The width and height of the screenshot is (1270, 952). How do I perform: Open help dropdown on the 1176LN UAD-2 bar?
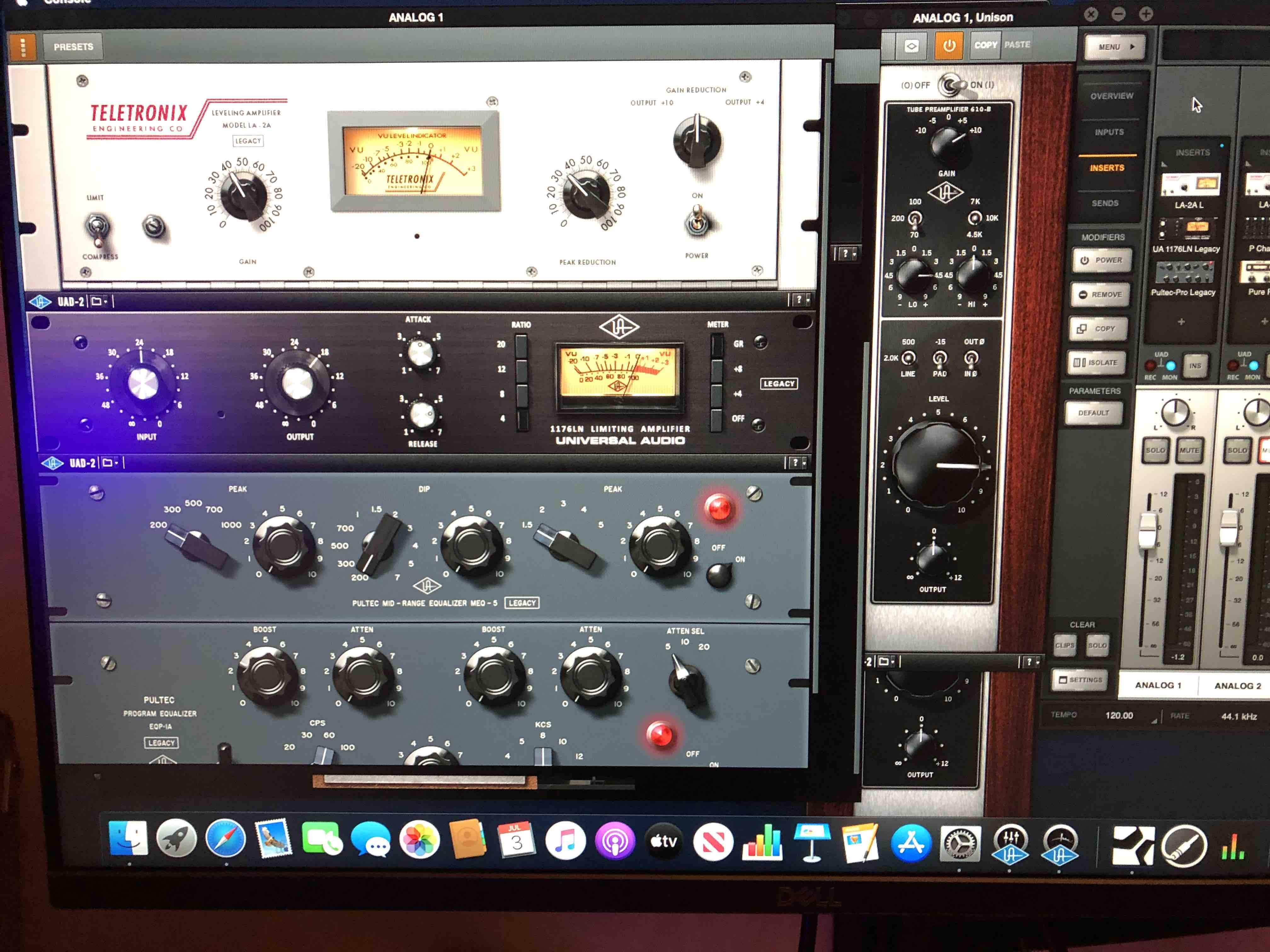(802, 299)
